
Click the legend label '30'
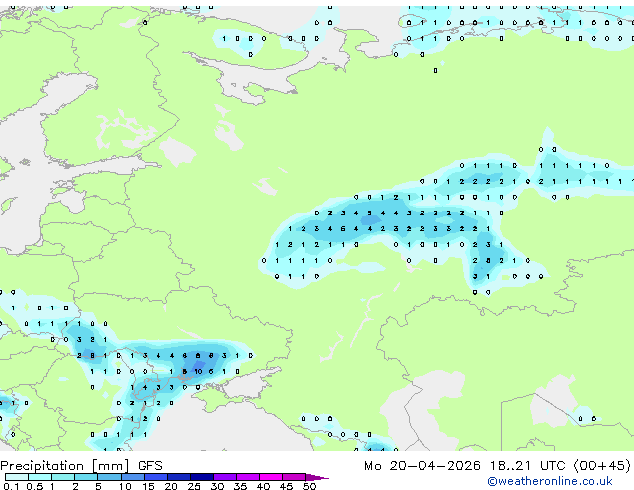[217, 486]
